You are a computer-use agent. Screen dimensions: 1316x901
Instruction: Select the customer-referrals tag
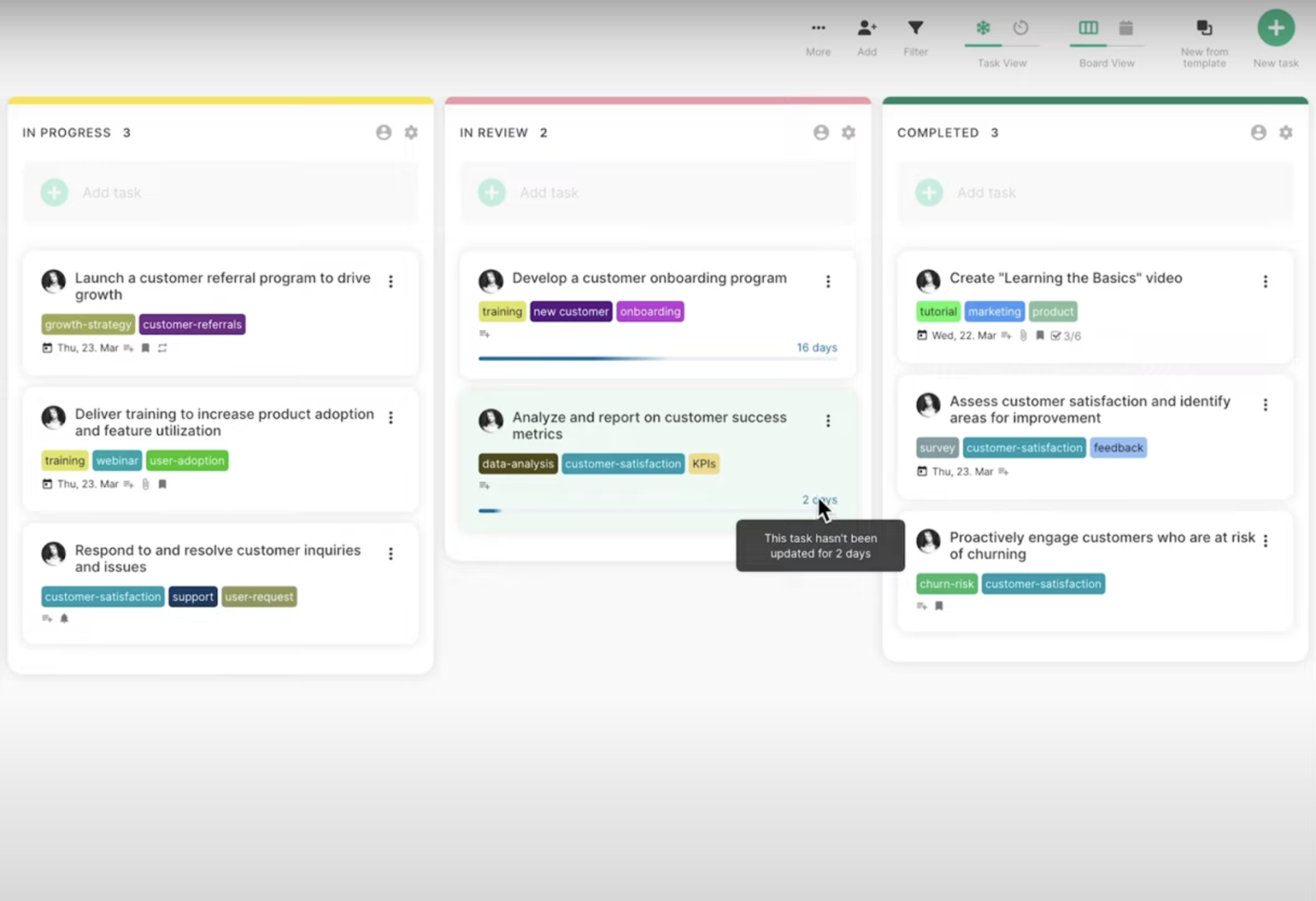tap(192, 325)
